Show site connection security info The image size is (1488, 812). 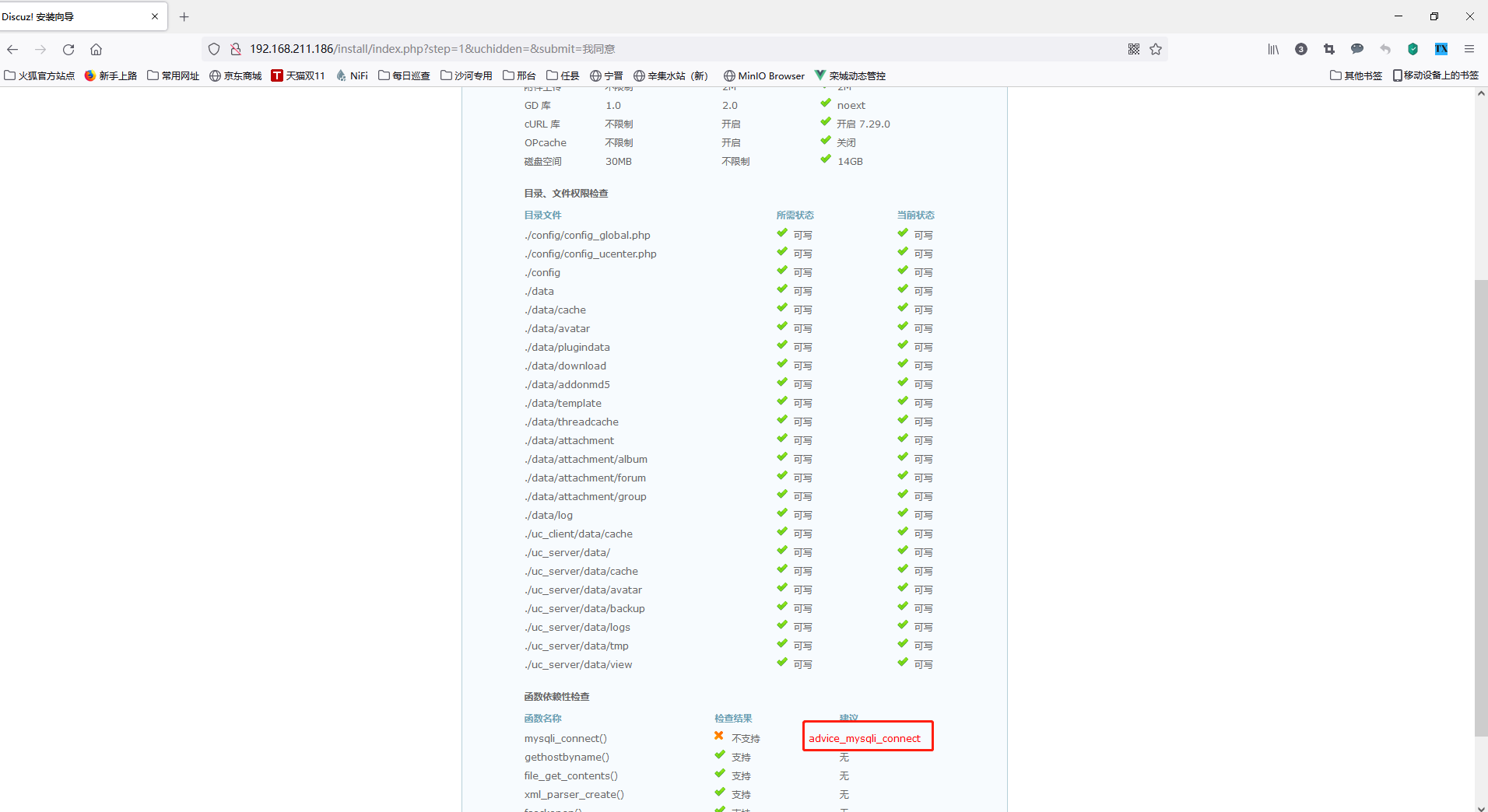click(235, 49)
